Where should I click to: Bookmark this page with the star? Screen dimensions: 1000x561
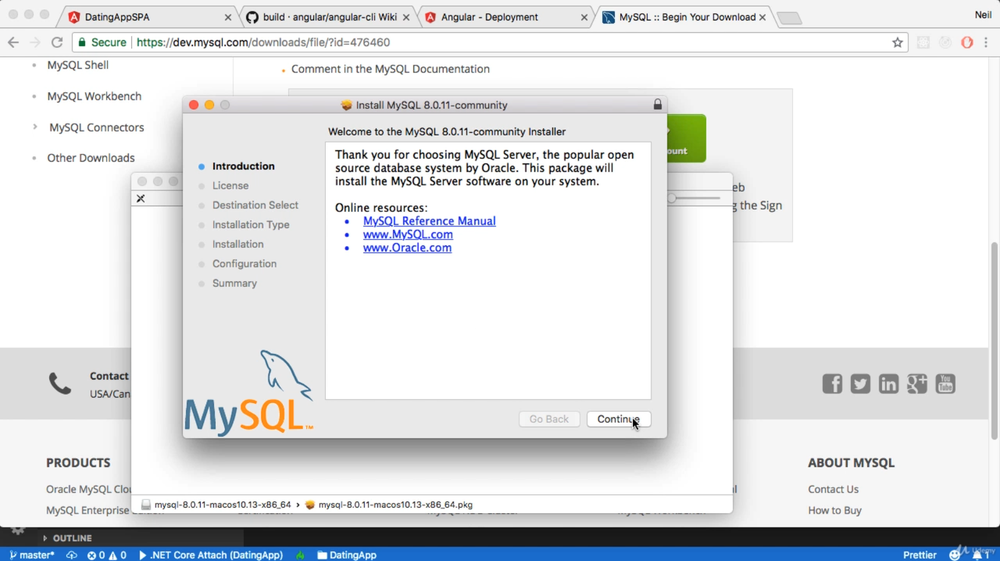click(897, 43)
